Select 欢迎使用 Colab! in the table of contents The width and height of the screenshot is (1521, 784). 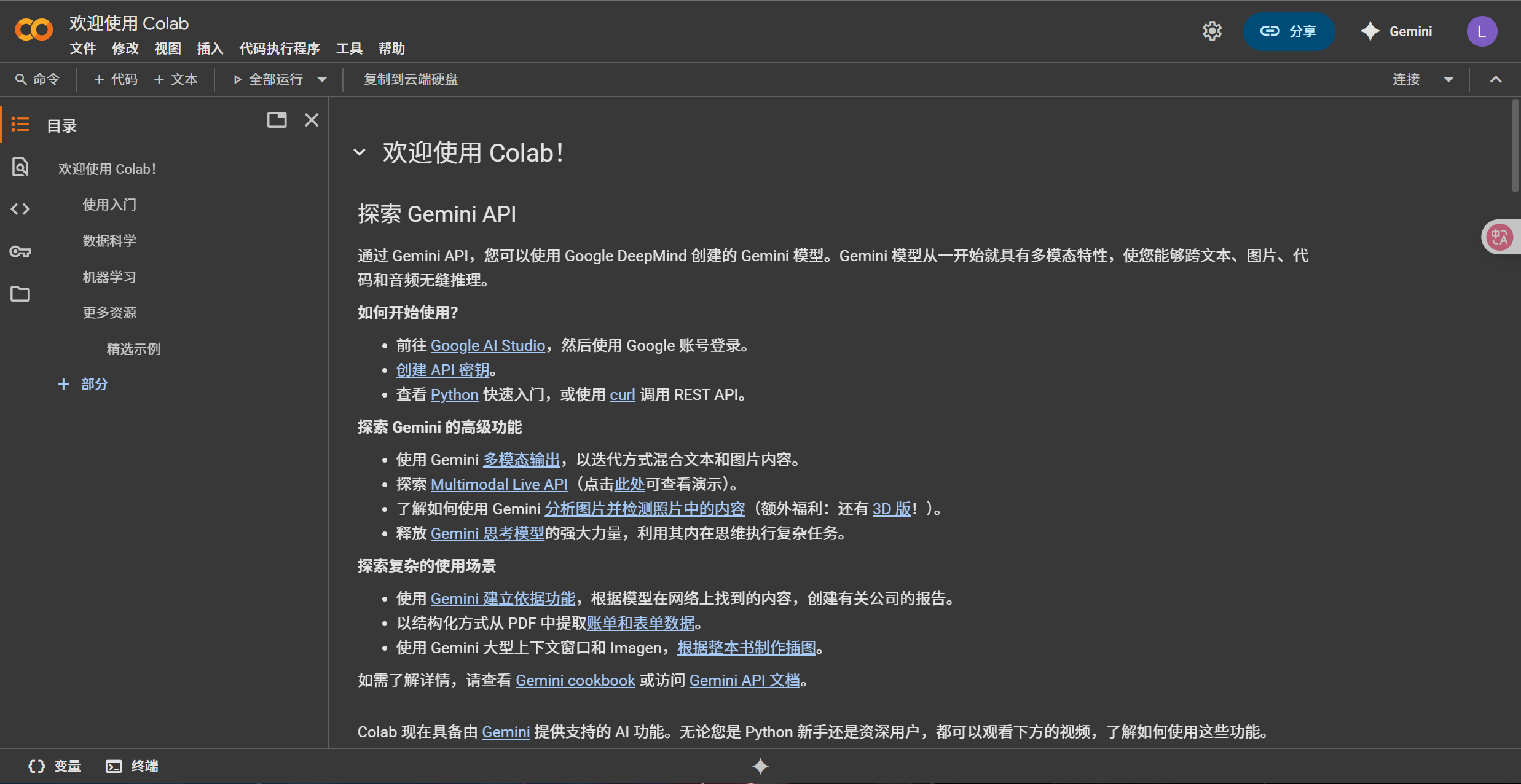coord(107,169)
